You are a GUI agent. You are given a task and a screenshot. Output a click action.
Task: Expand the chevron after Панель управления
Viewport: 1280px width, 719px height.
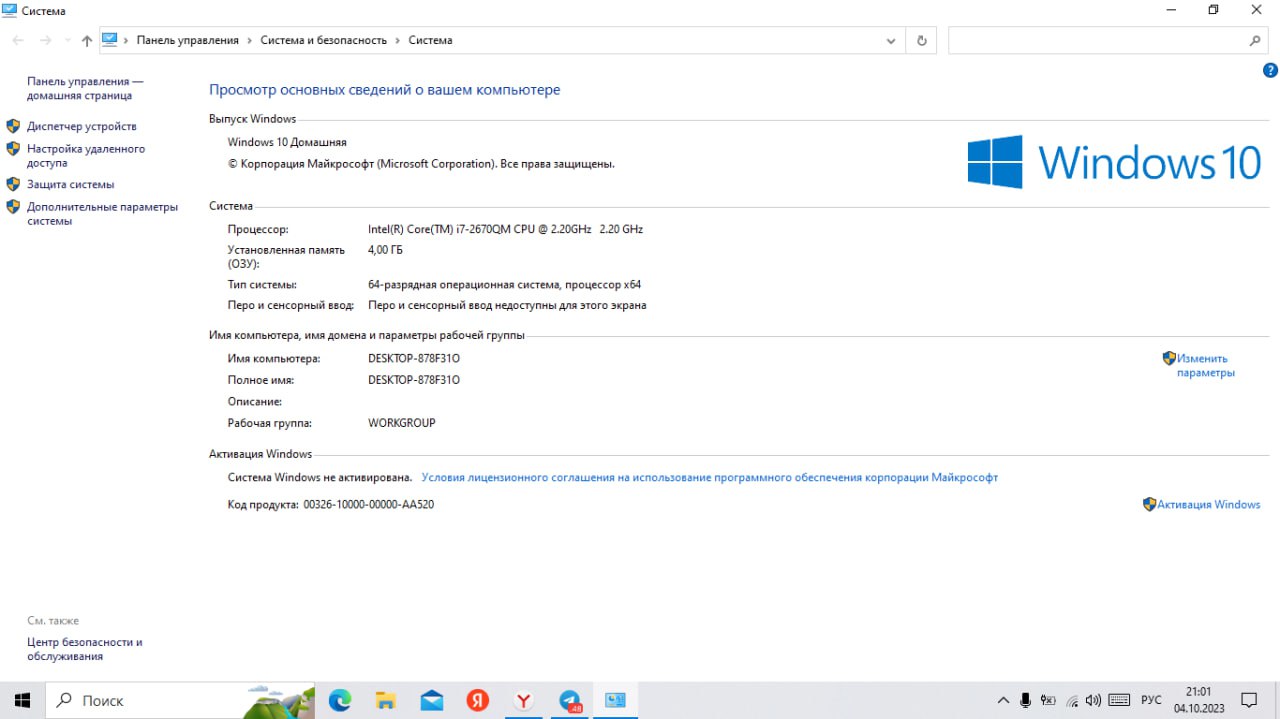click(250, 40)
